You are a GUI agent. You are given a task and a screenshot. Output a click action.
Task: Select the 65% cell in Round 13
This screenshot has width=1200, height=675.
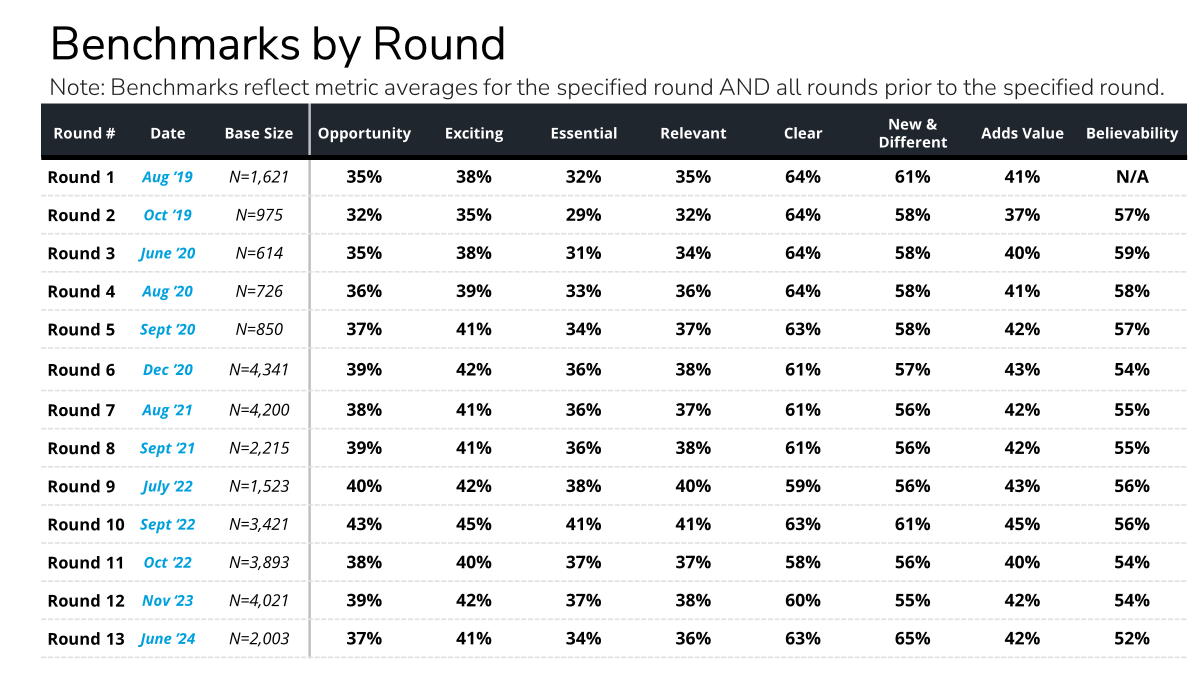point(912,639)
